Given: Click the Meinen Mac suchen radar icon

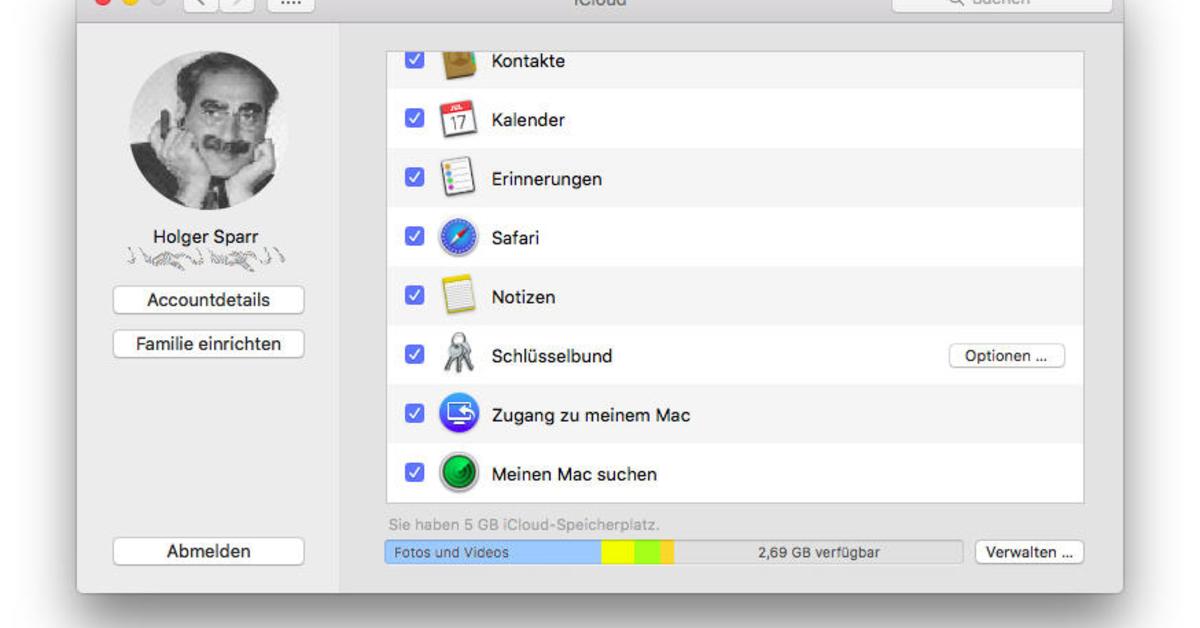Looking at the screenshot, I should [458, 473].
